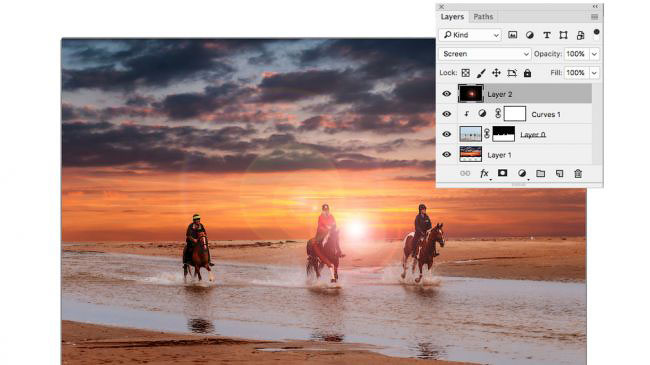Lock artboard nesting icon

512,73
